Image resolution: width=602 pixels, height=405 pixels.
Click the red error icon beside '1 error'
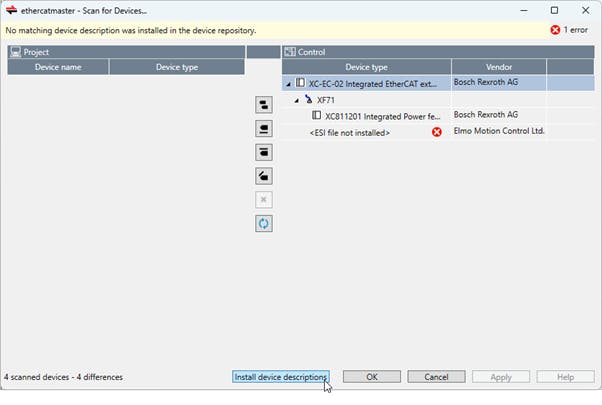click(555, 30)
